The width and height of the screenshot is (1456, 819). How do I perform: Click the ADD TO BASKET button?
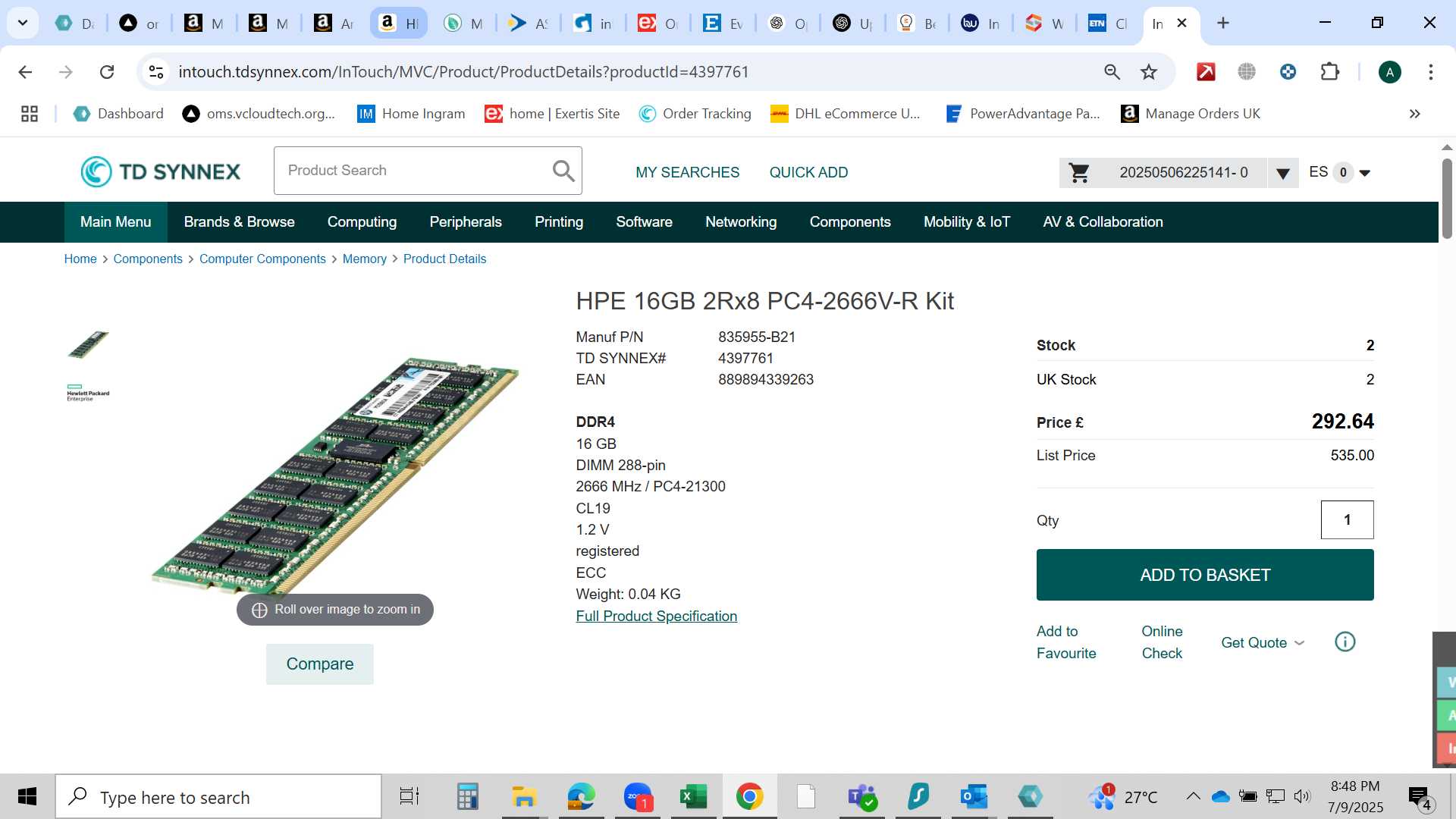tap(1205, 575)
